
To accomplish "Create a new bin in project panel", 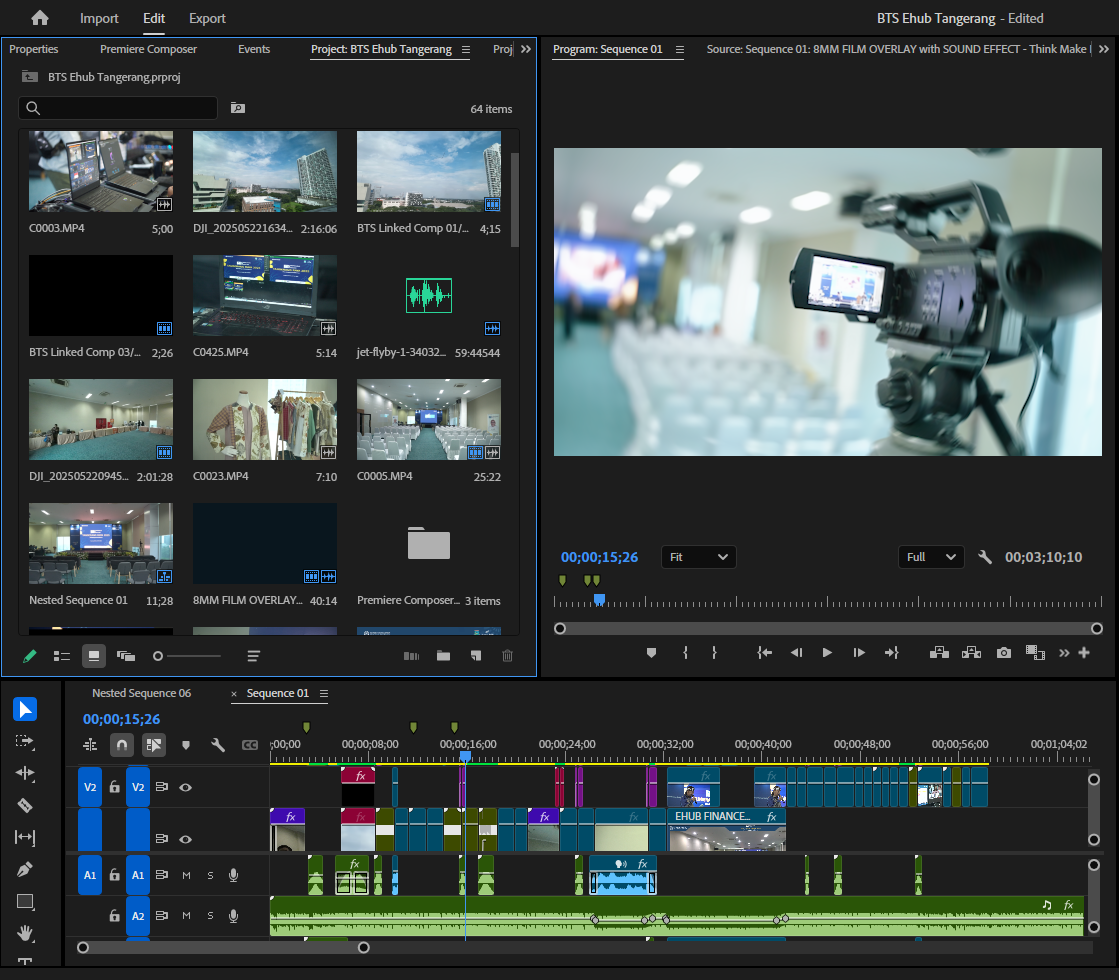I will click(x=443, y=656).
